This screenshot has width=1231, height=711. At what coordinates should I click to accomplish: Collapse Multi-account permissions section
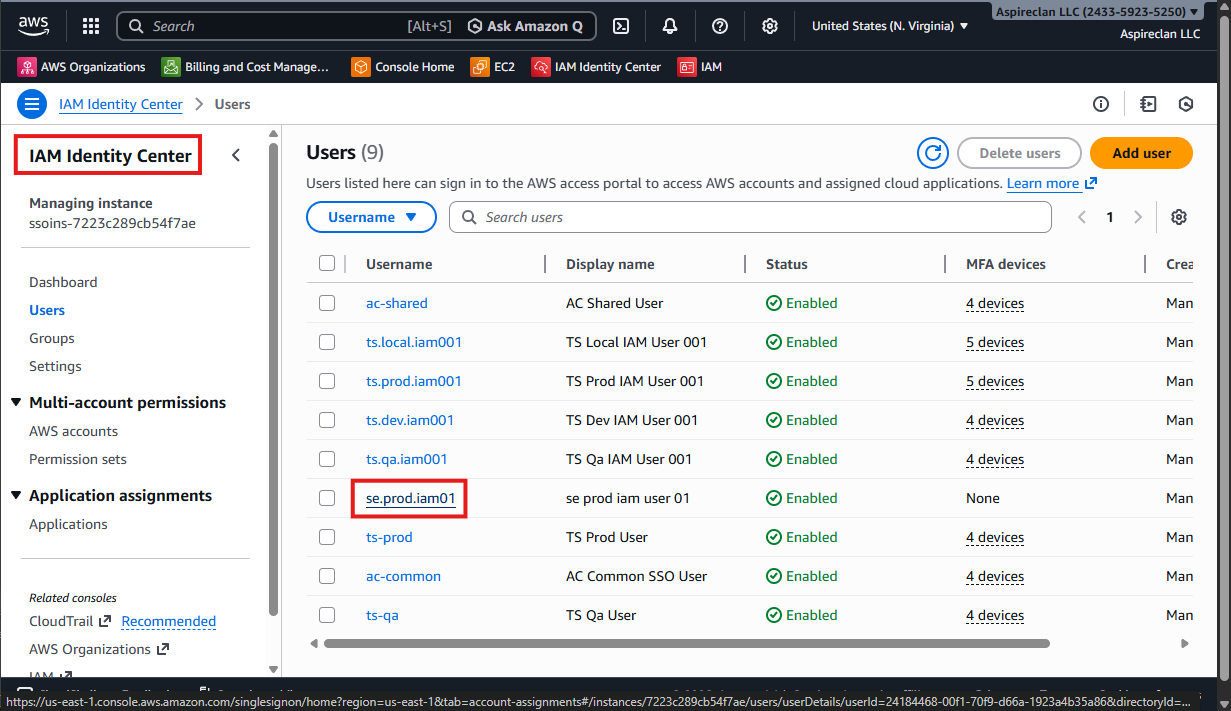(x=15, y=402)
